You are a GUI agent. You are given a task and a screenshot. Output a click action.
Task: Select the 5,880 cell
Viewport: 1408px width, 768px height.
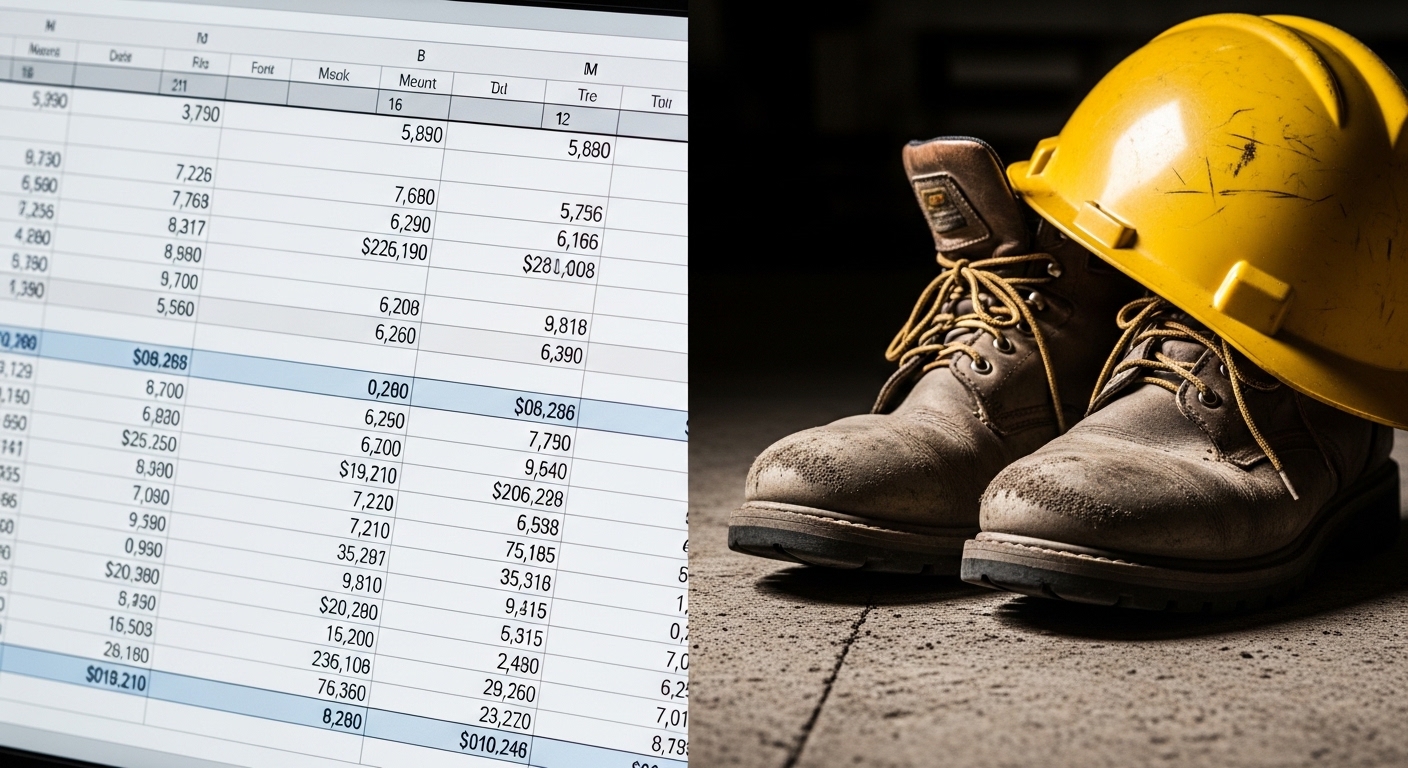tap(589, 149)
